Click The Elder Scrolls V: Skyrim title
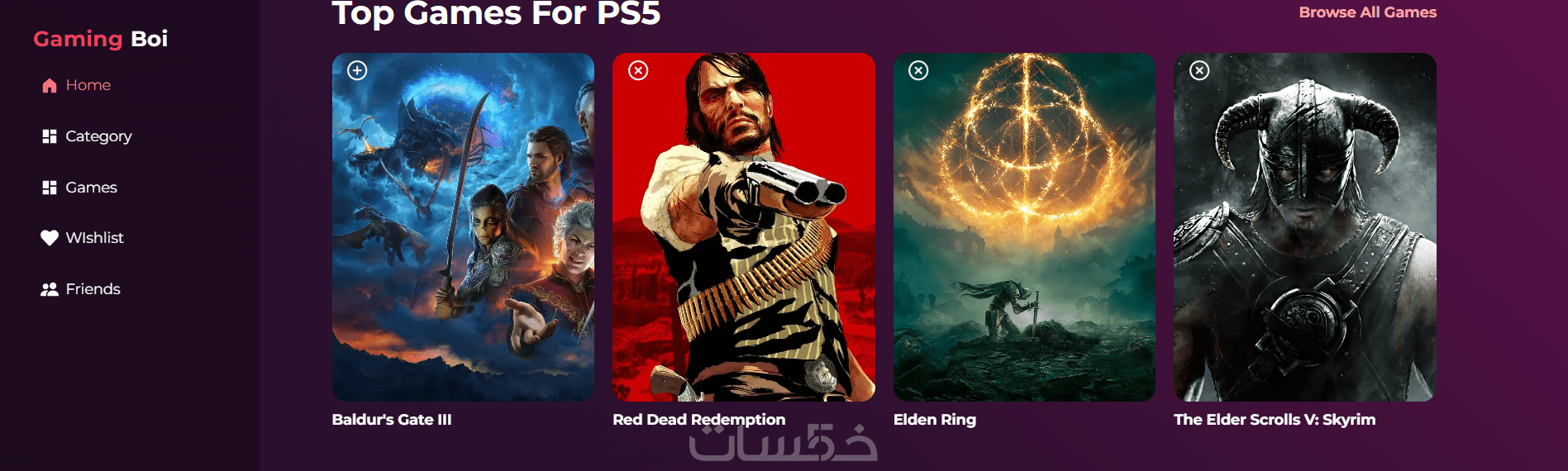 tap(1275, 420)
